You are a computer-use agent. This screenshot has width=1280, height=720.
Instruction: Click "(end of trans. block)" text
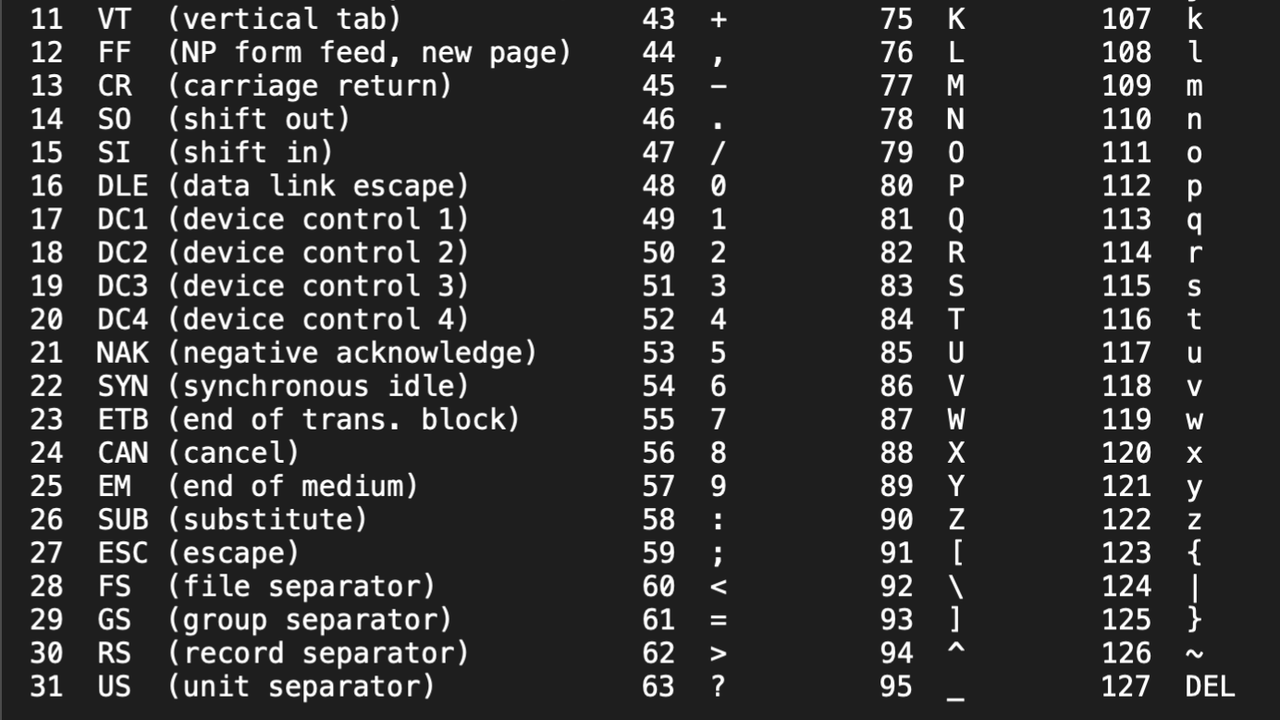click(x=344, y=419)
